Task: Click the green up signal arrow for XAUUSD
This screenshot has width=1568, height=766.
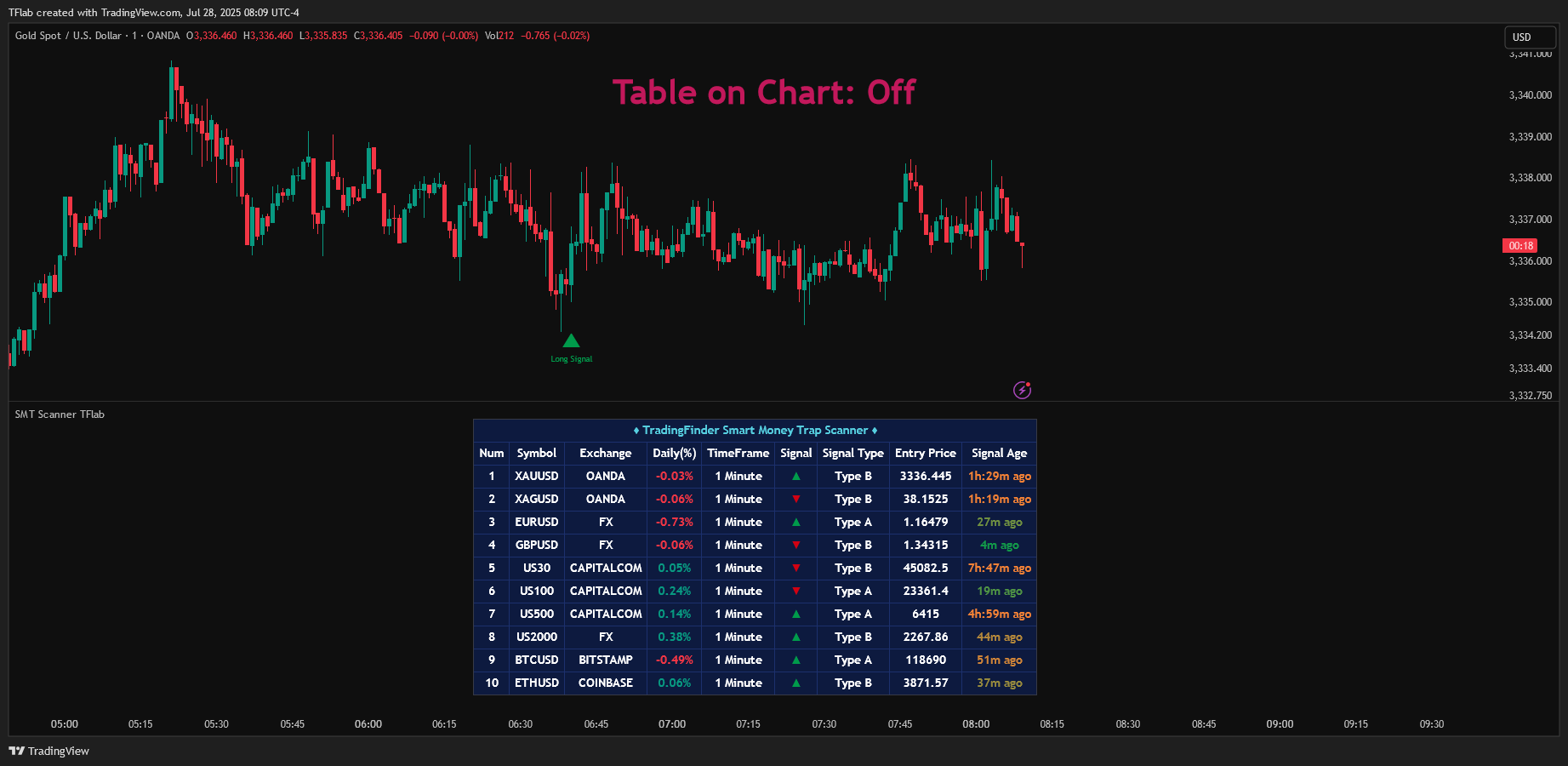Action: click(x=796, y=477)
